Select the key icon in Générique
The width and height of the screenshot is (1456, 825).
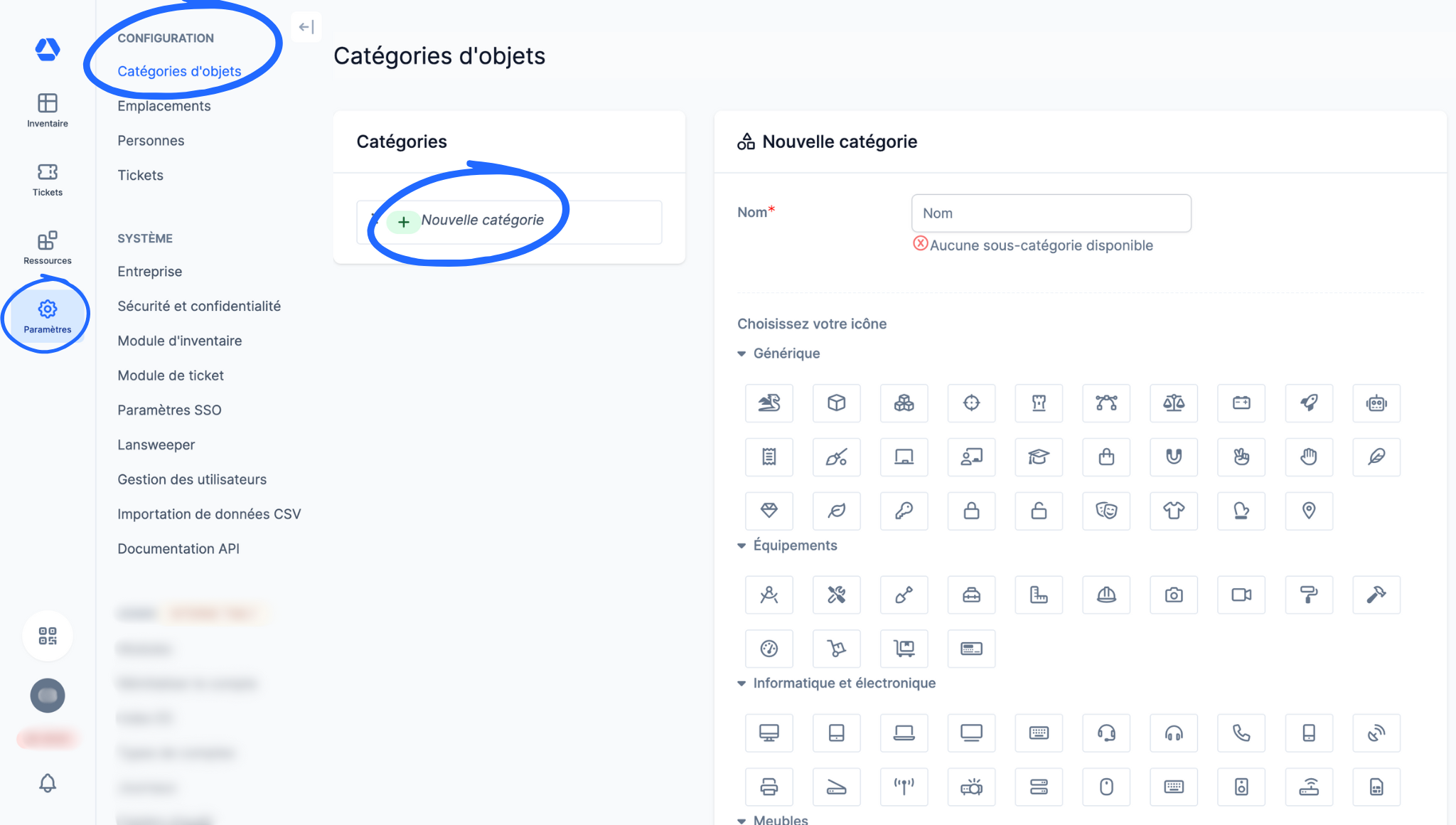point(904,511)
